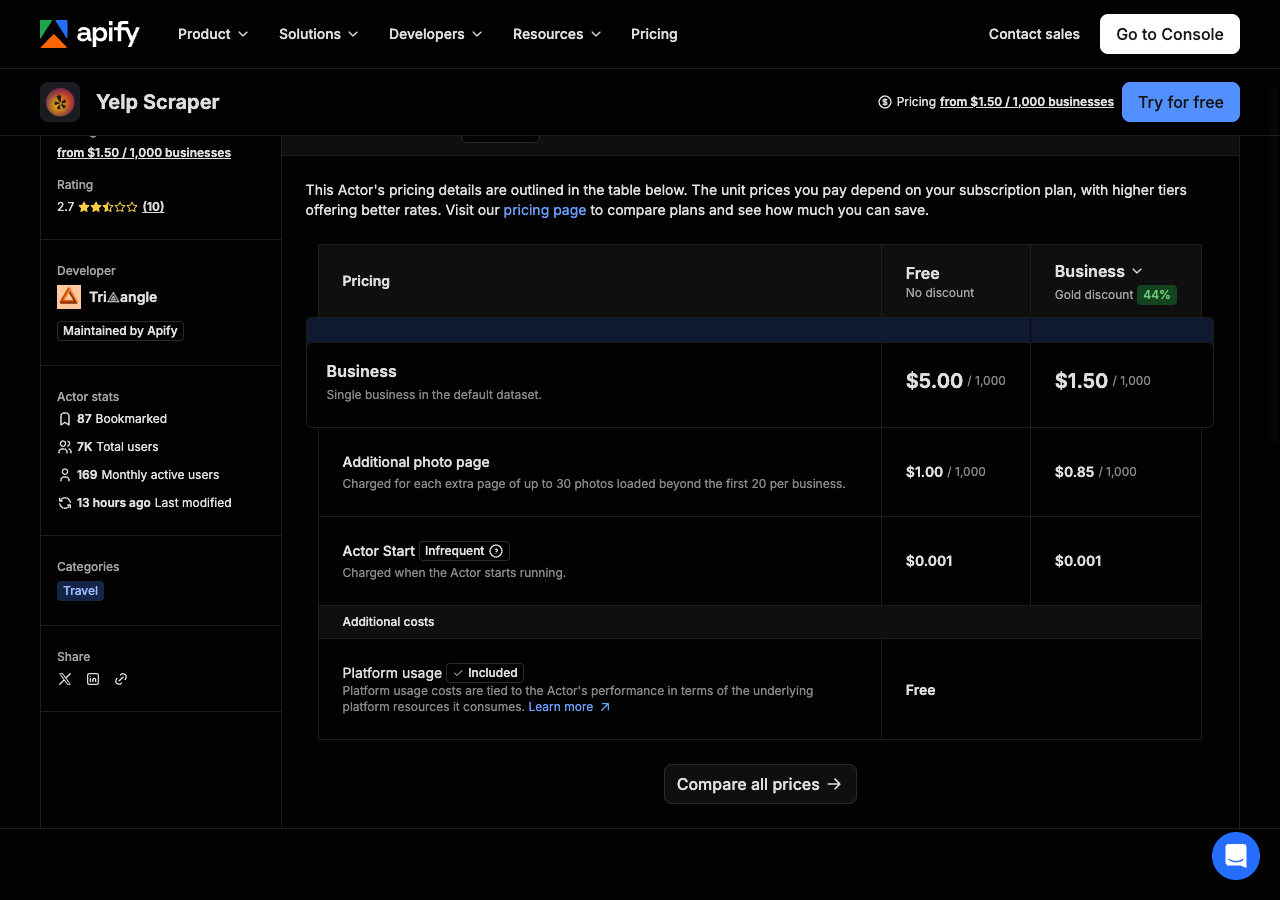This screenshot has width=1280, height=900.
Task: Click the header "from $1.50 / 1,000 businesses" link
Action: click(1027, 102)
